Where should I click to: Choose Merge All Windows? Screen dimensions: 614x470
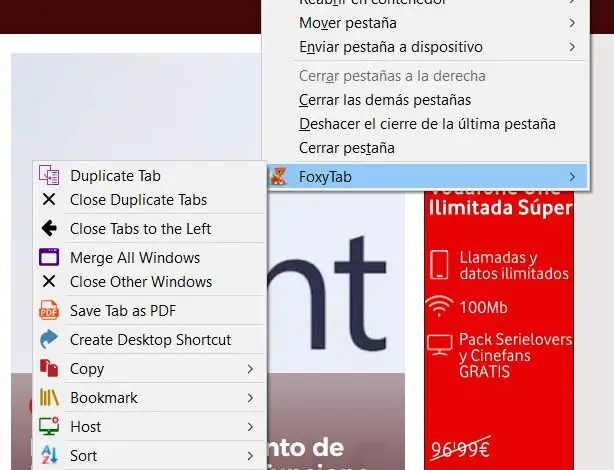[150, 257]
